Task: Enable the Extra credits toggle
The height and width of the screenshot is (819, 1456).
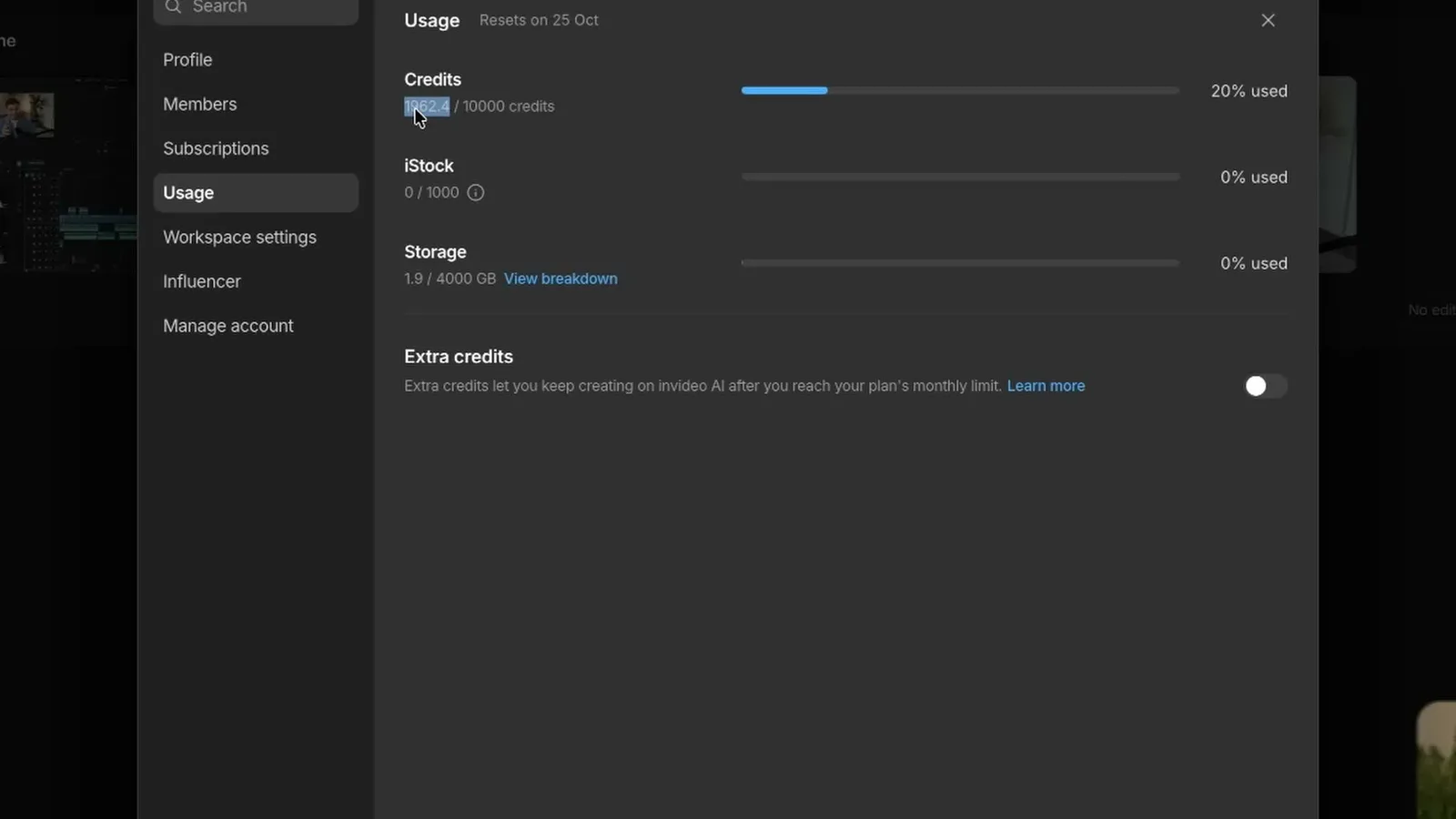Action: coord(1266,386)
